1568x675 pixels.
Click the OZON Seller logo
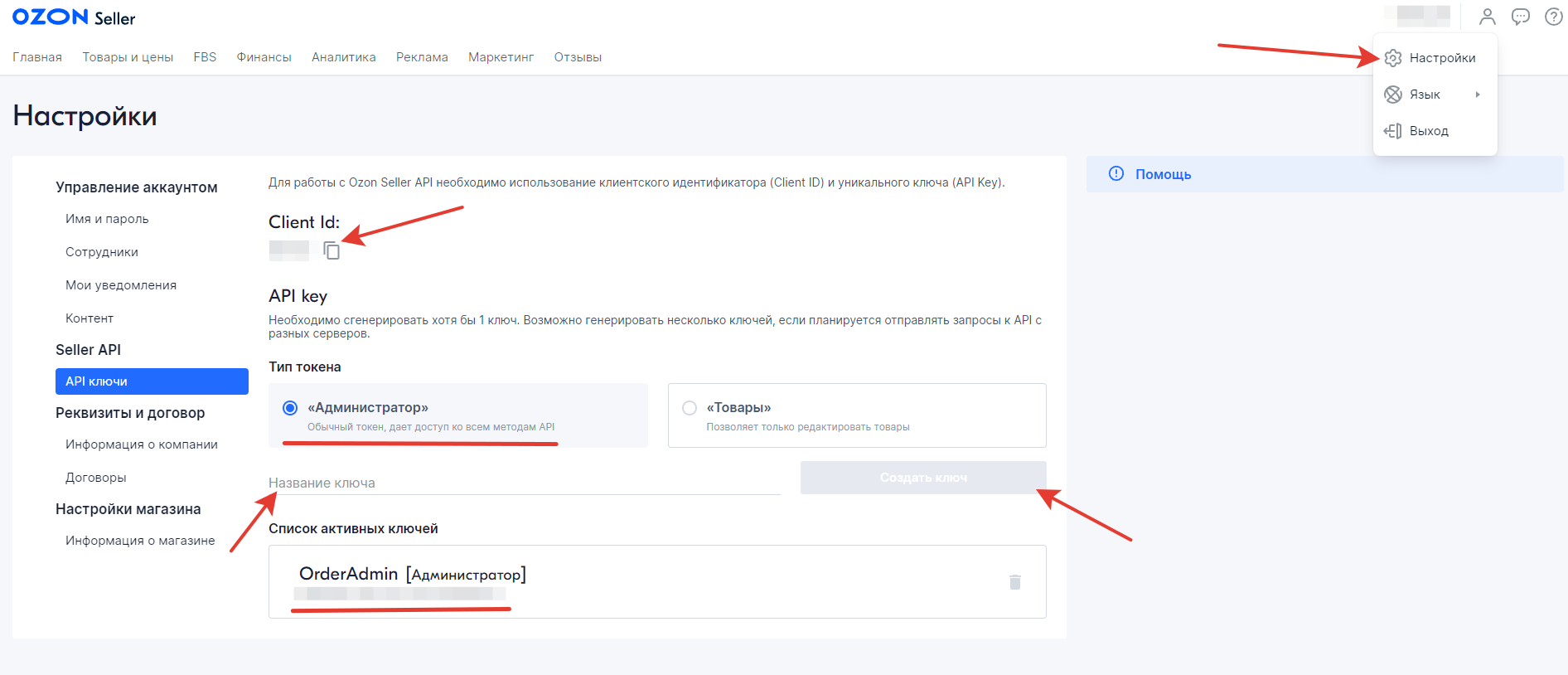coord(73,17)
